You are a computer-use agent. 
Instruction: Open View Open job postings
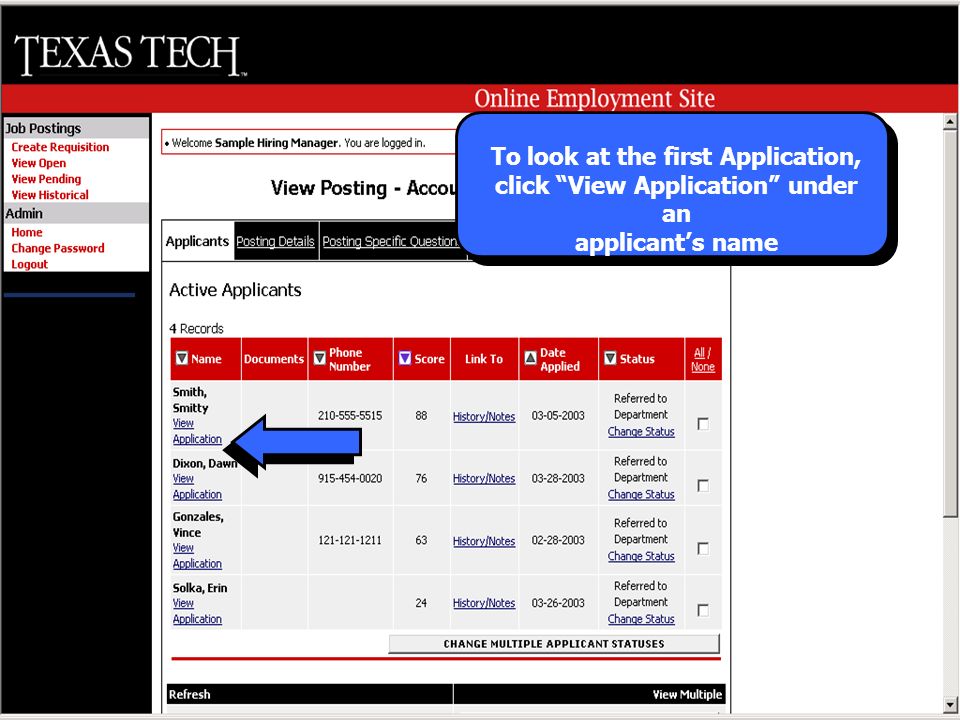39,163
